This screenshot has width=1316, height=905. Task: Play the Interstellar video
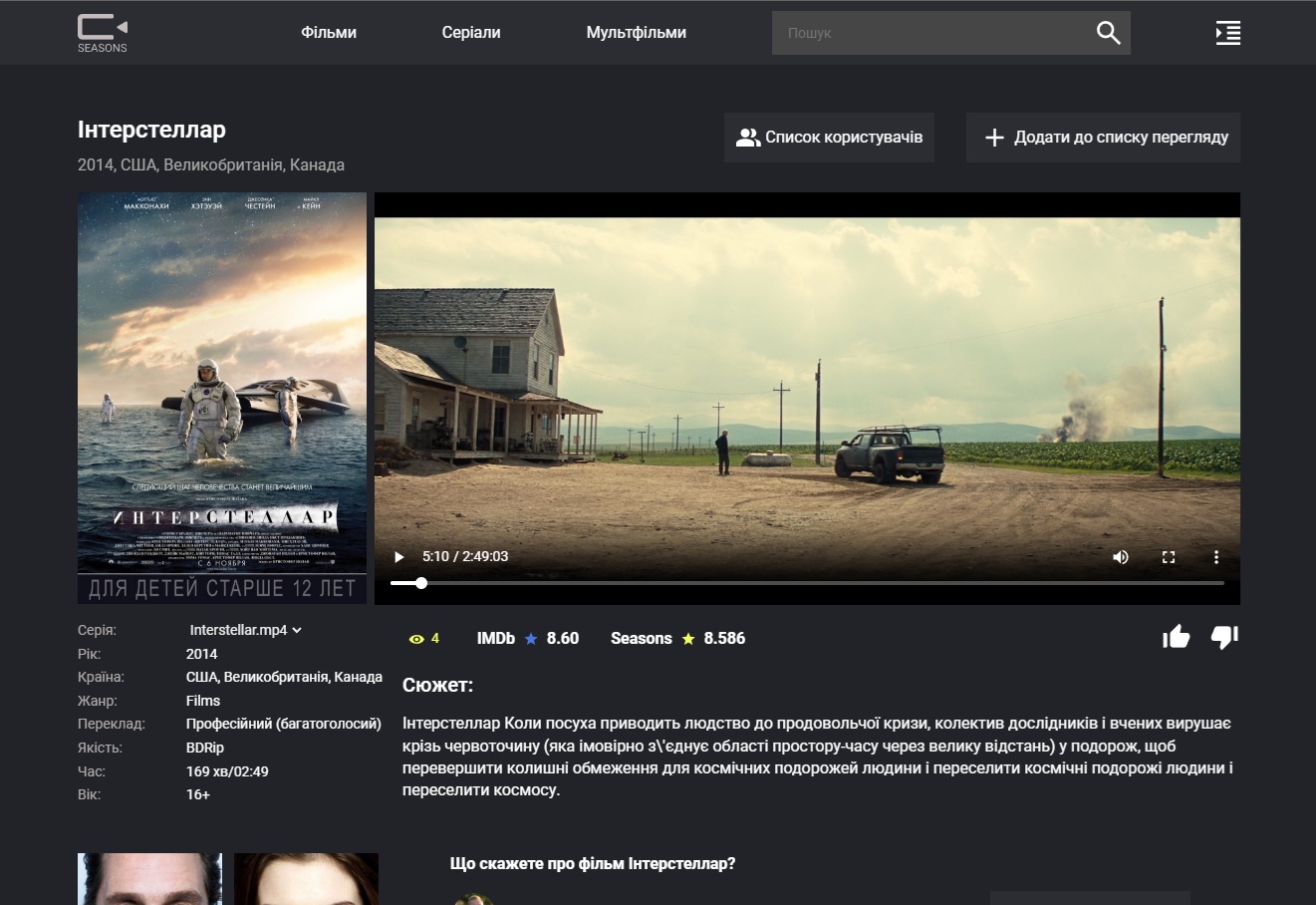pos(399,557)
